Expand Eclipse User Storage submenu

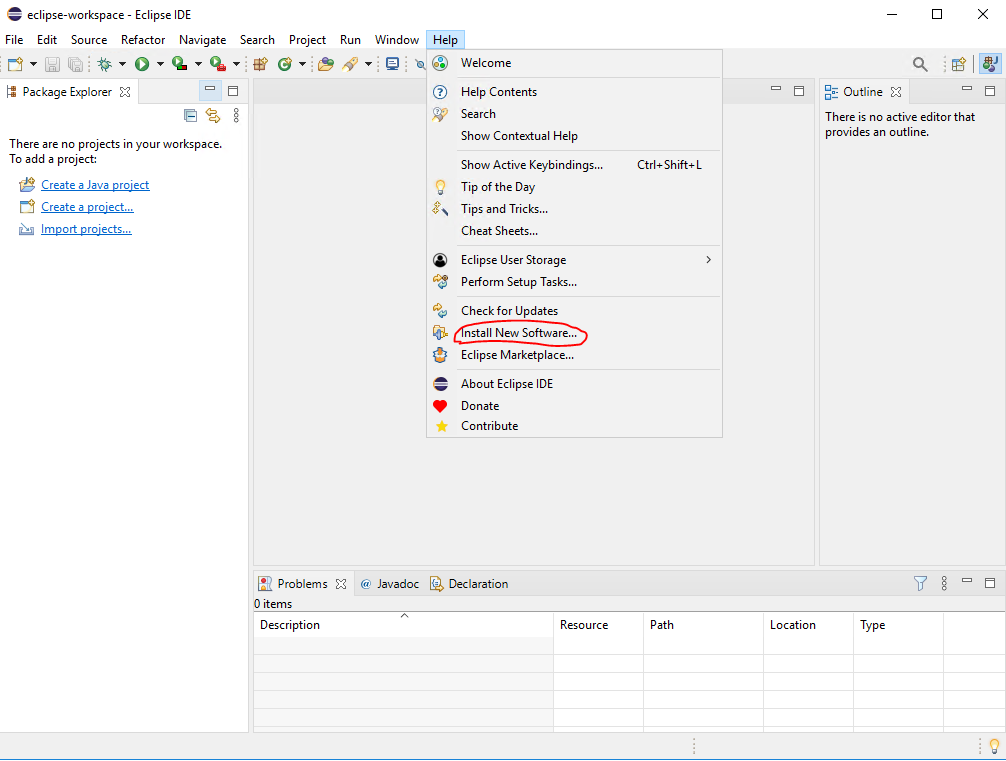click(x=574, y=260)
